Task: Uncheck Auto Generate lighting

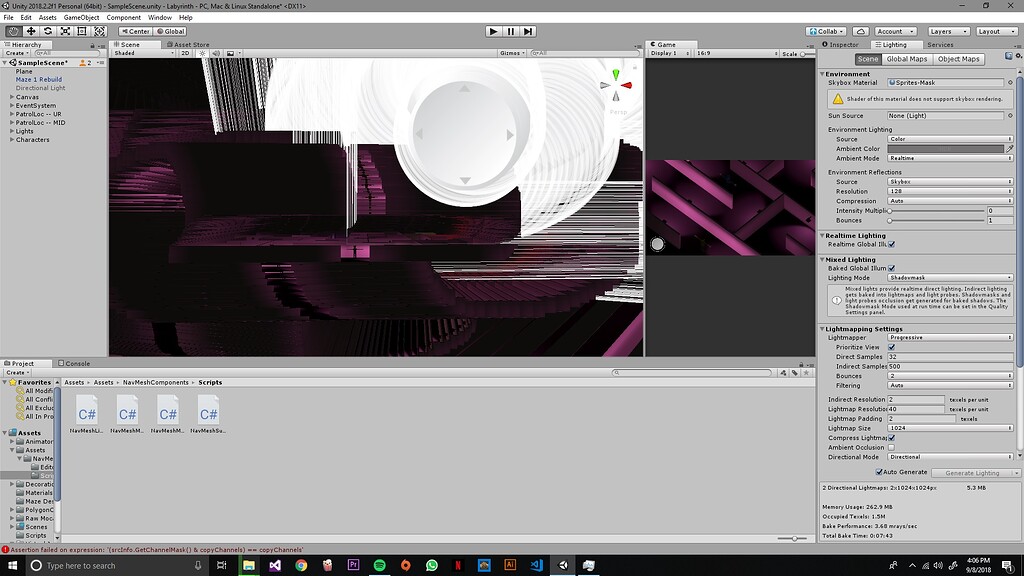Action: (879, 472)
